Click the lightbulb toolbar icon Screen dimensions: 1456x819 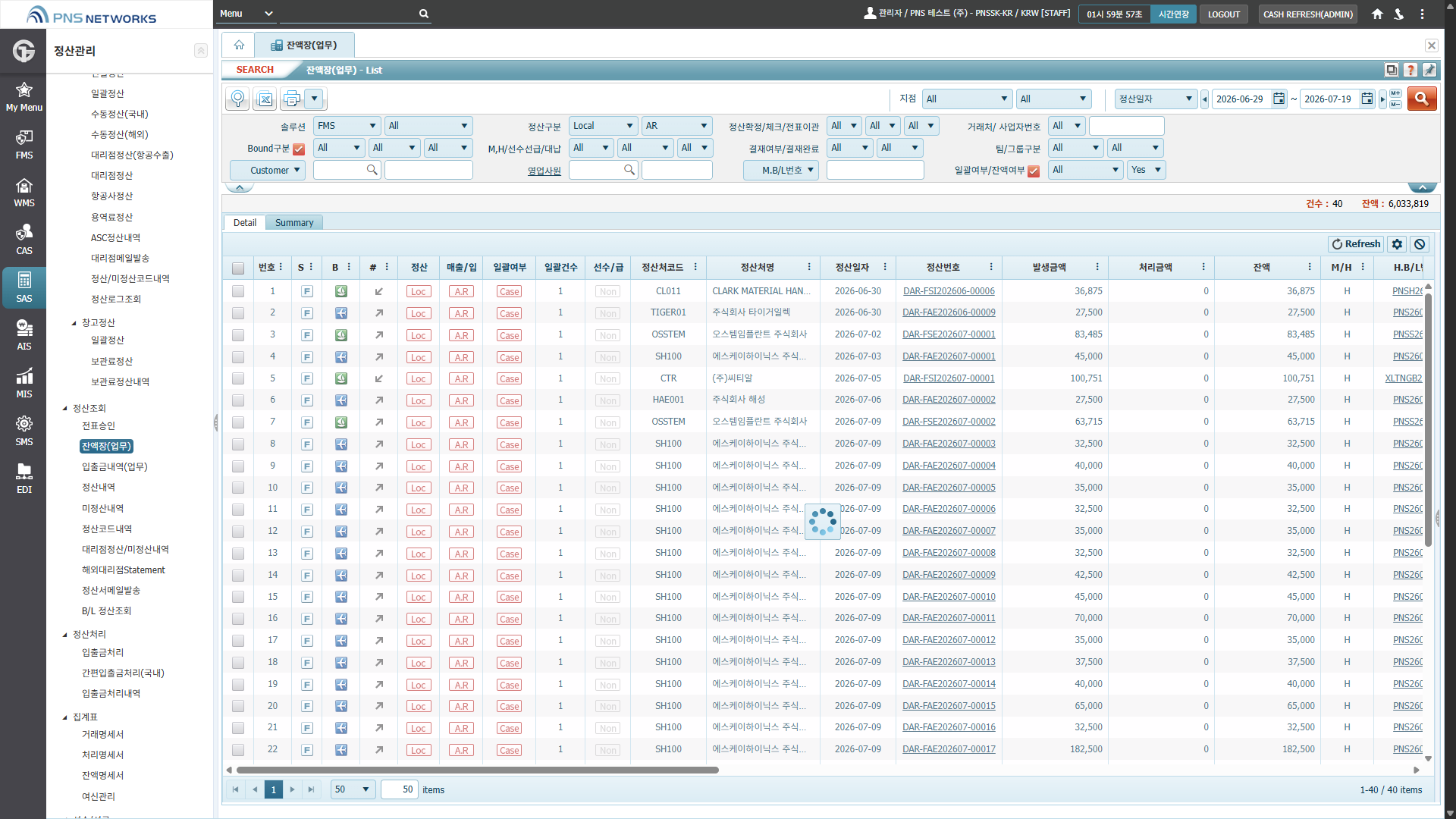[x=237, y=99]
